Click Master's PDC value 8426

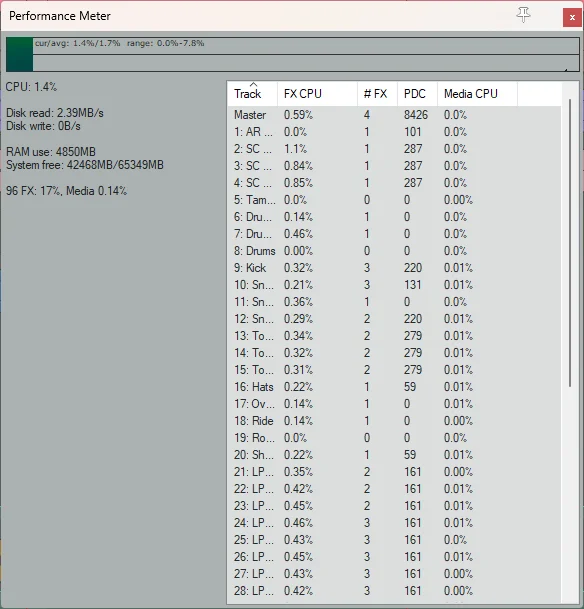click(x=415, y=115)
